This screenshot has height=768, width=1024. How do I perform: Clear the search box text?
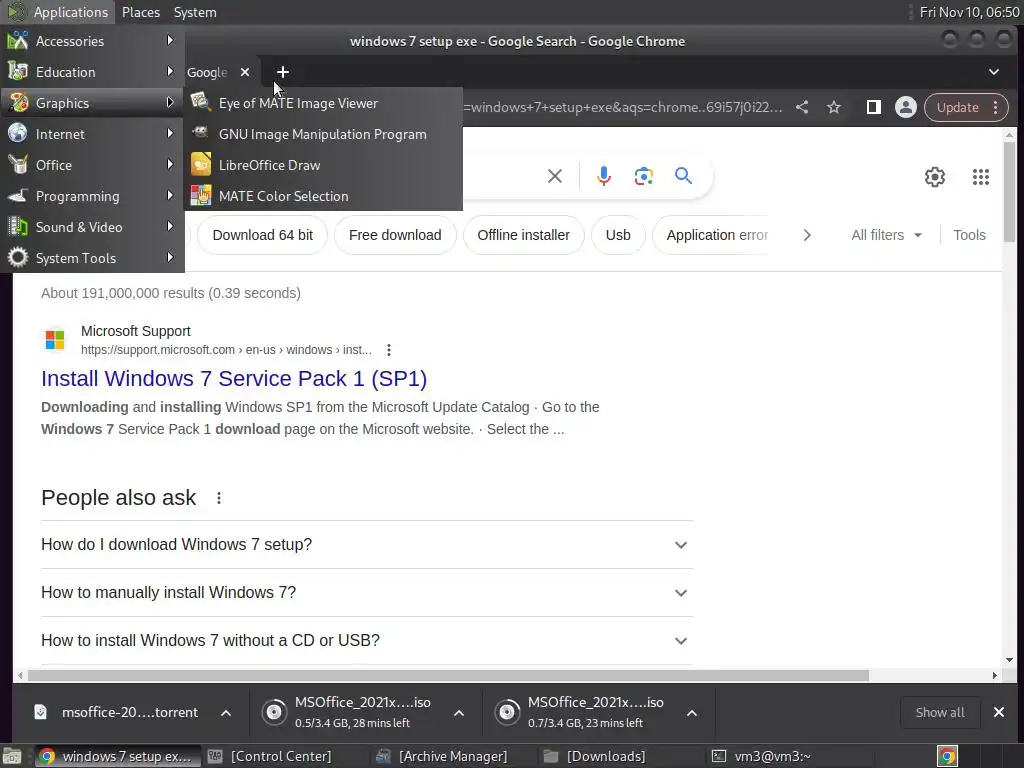[x=554, y=176]
